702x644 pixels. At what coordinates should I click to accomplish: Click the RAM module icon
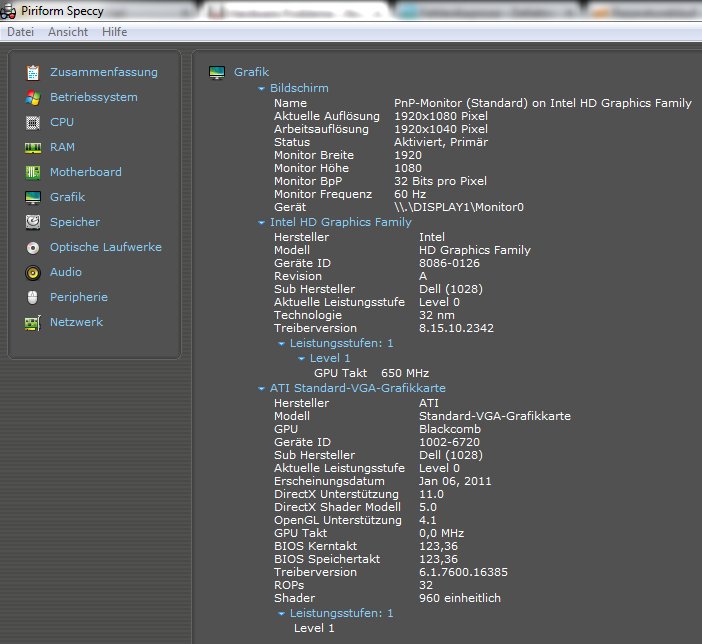[x=33, y=148]
